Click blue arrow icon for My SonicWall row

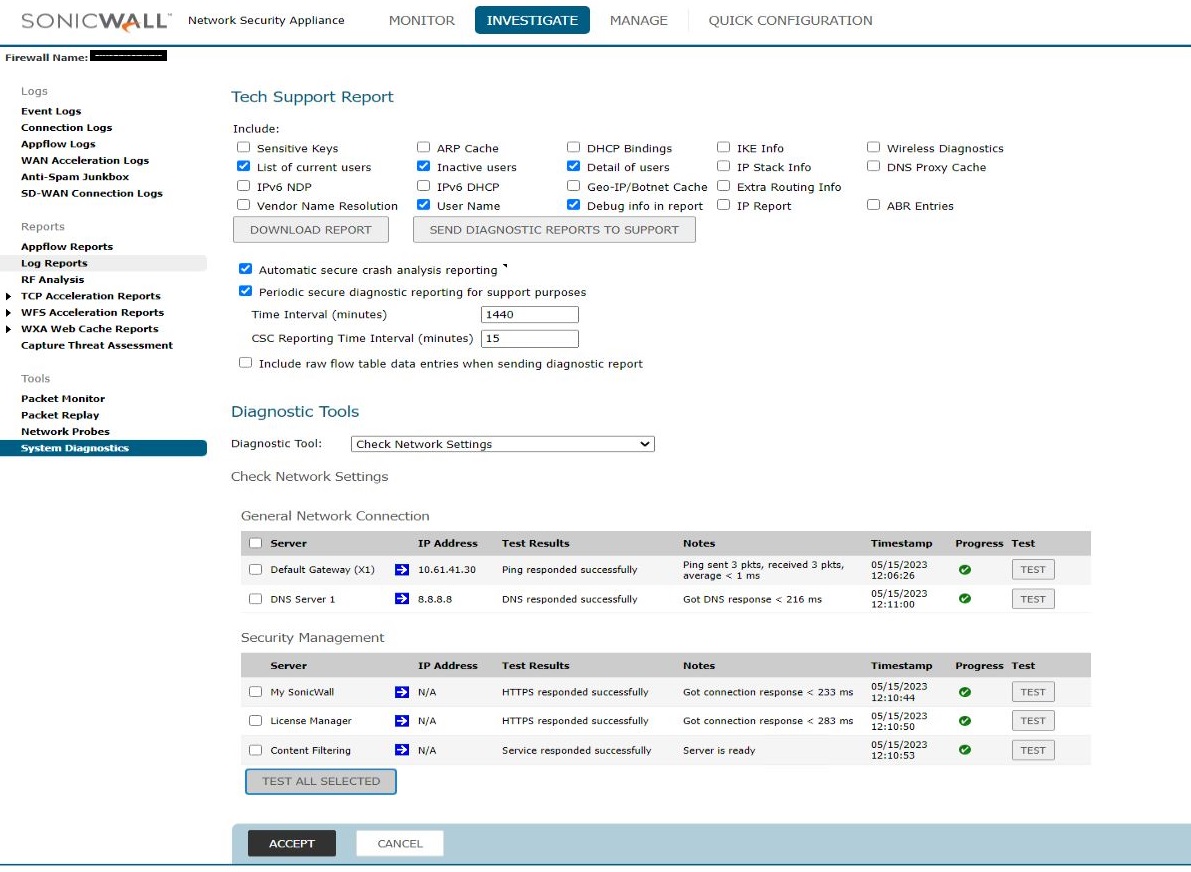(x=402, y=692)
